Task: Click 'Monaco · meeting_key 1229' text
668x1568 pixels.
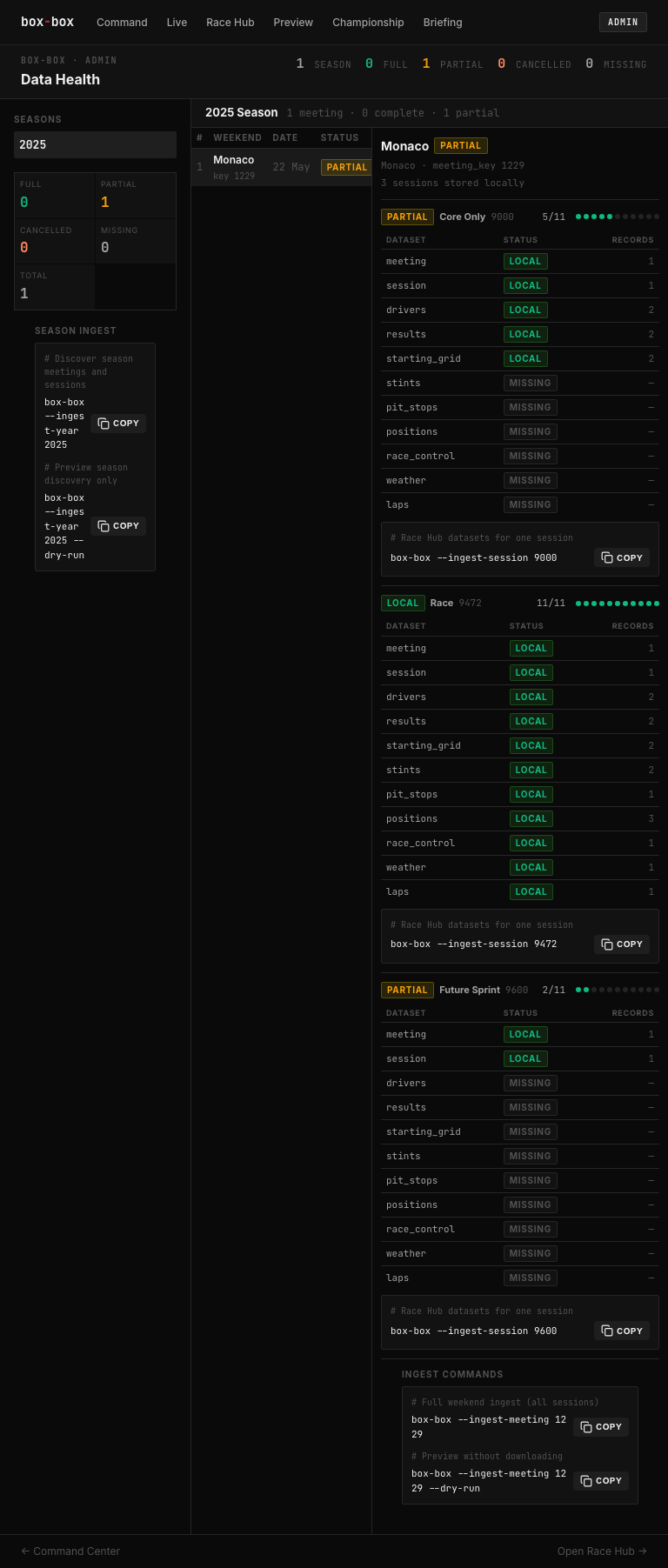Action: pyautogui.click(x=452, y=165)
